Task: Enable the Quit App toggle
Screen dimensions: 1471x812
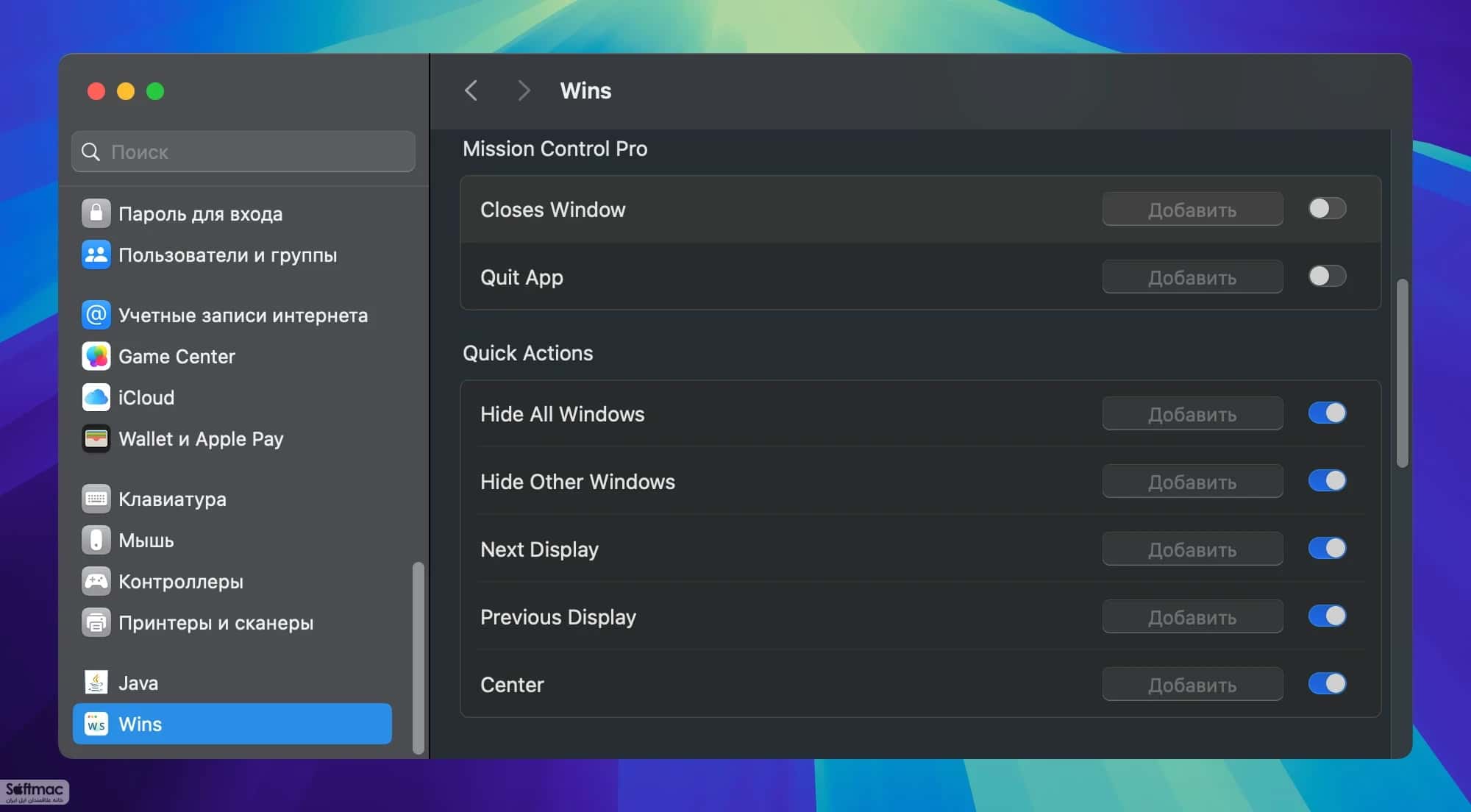Action: (1327, 277)
